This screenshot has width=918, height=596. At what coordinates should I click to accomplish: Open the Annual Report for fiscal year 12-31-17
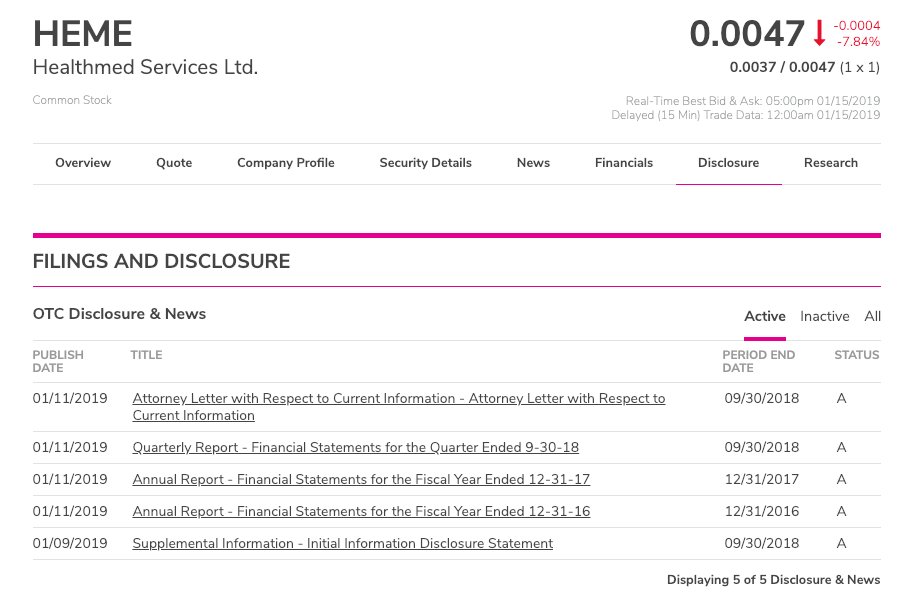[x=361, y=479]
